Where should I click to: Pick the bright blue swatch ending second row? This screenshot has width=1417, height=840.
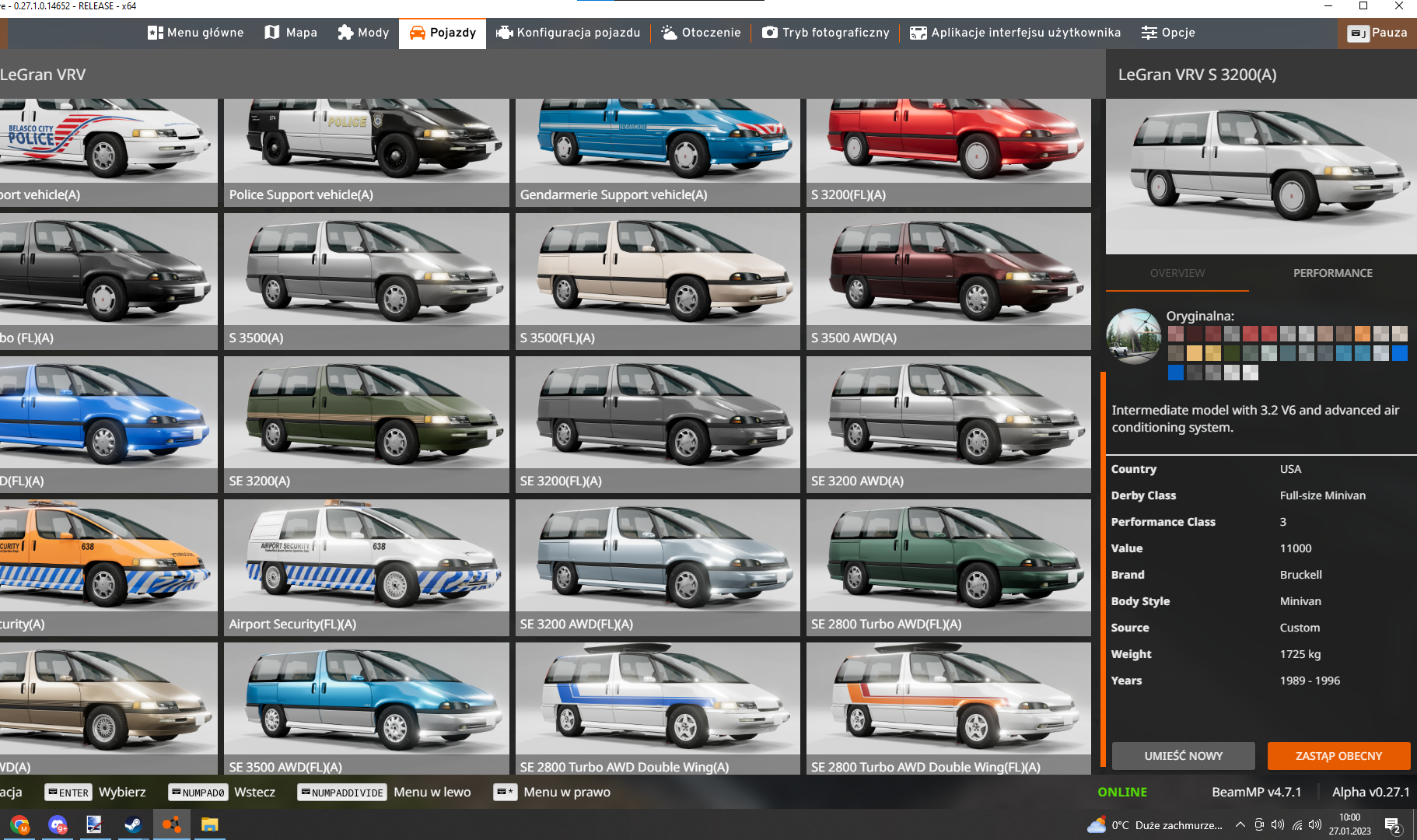[x=1400, y=353]
